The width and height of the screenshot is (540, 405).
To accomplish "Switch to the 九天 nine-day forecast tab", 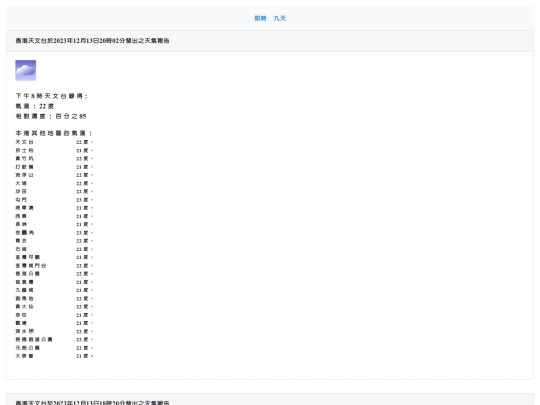I will point(280,18).
